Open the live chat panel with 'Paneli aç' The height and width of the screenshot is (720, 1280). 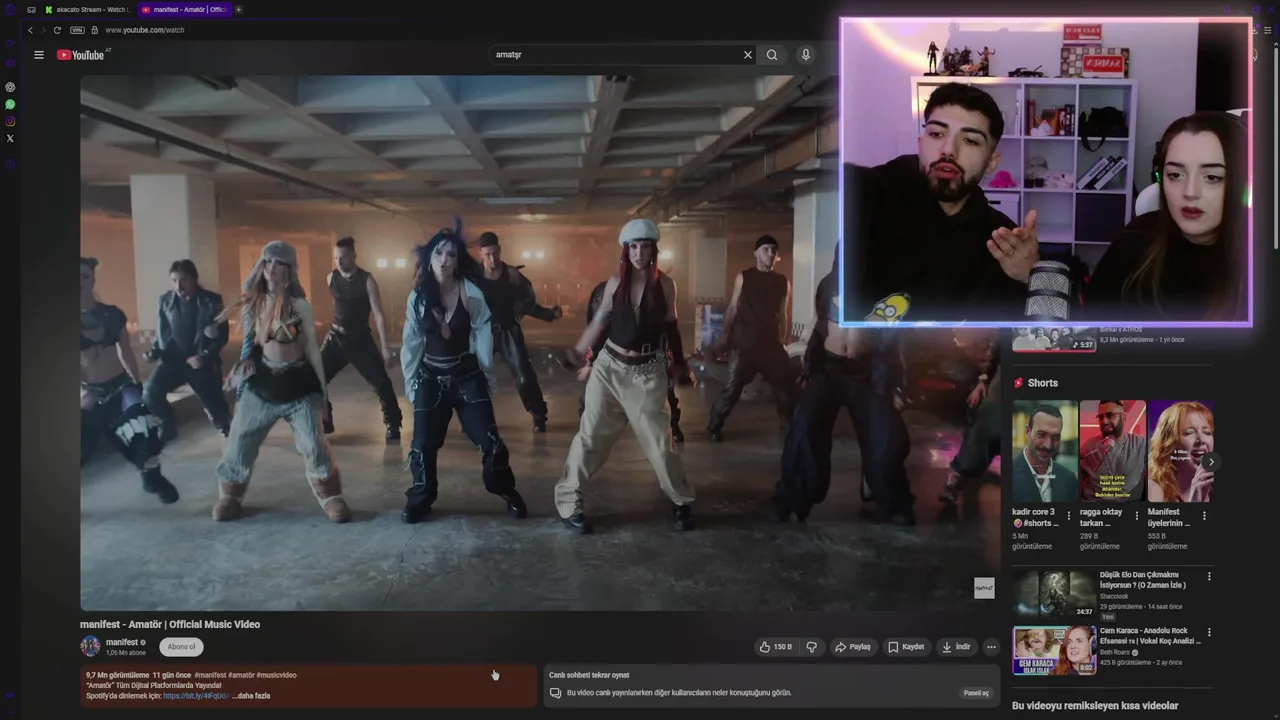[976, 693]
